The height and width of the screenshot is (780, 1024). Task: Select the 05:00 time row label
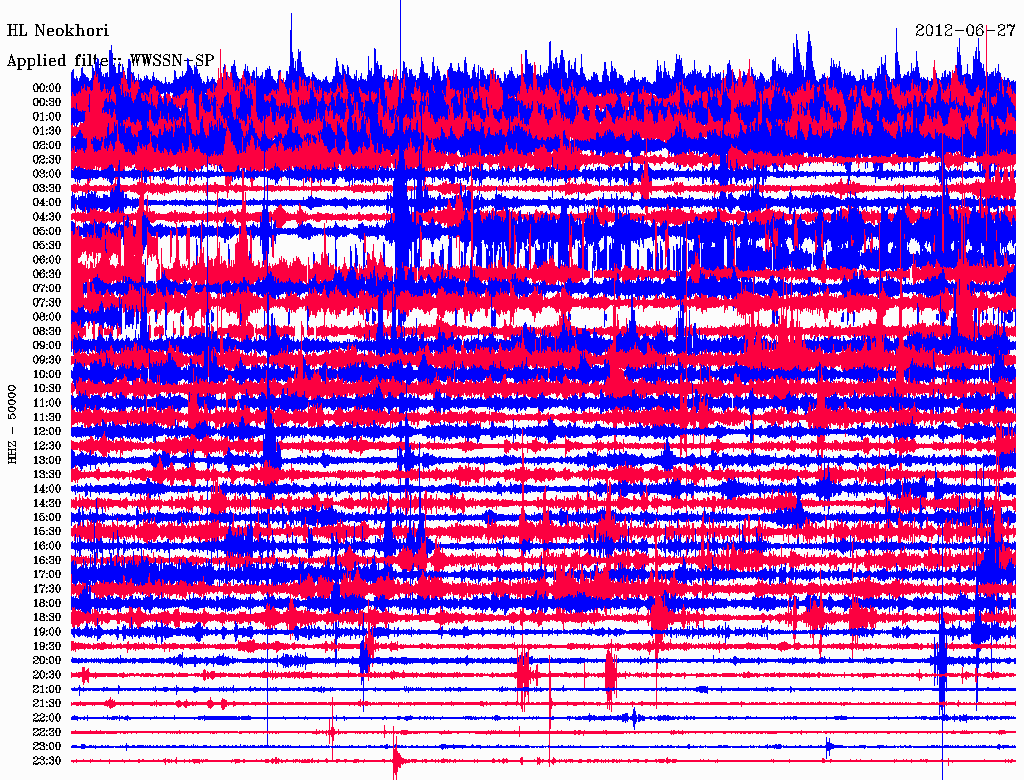point(47,231)
